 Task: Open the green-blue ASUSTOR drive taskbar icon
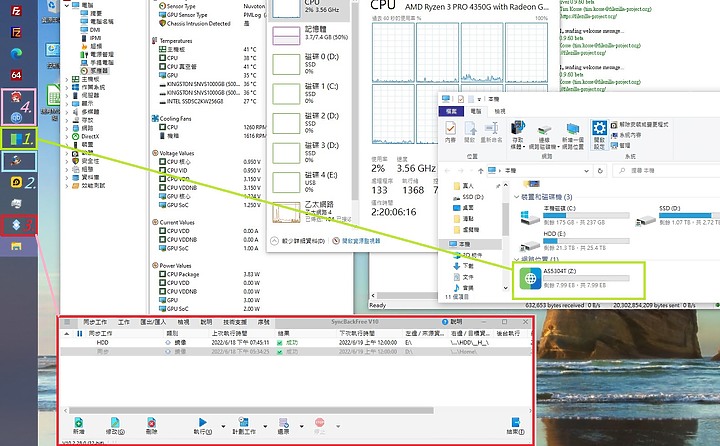pyautogui.click(x=16, y=139)
